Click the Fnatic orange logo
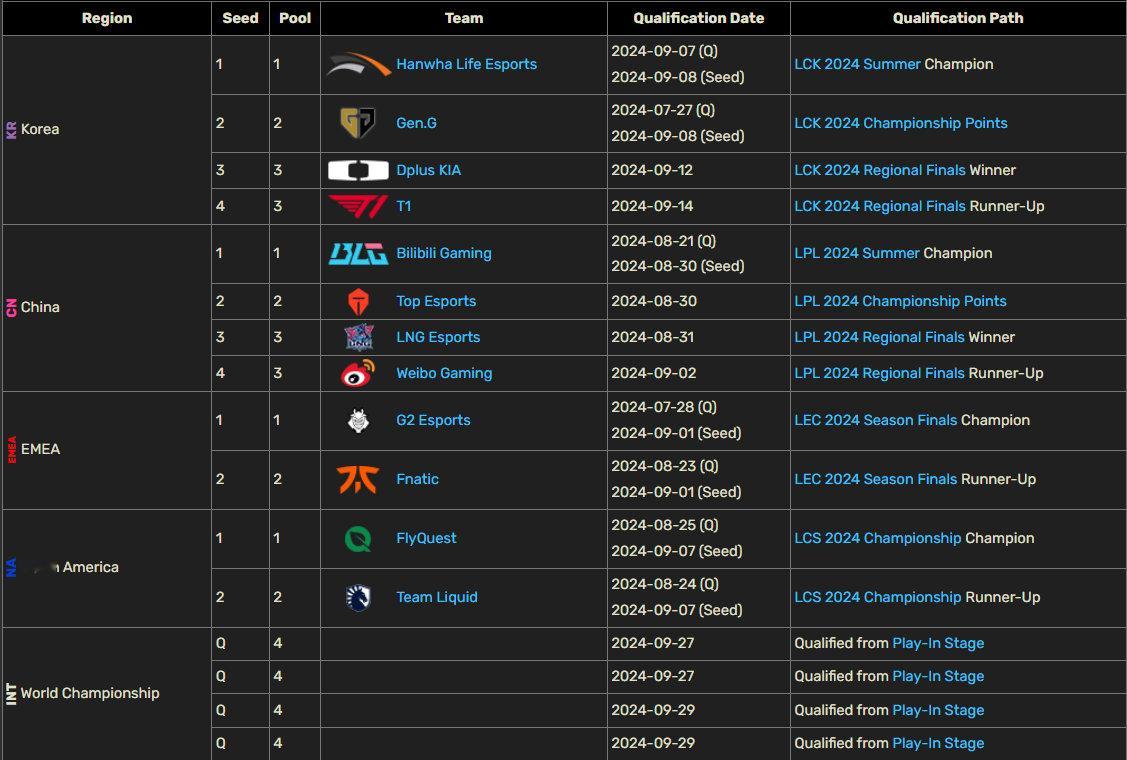The image size is (1127, 760). click(x=358, y=479)
